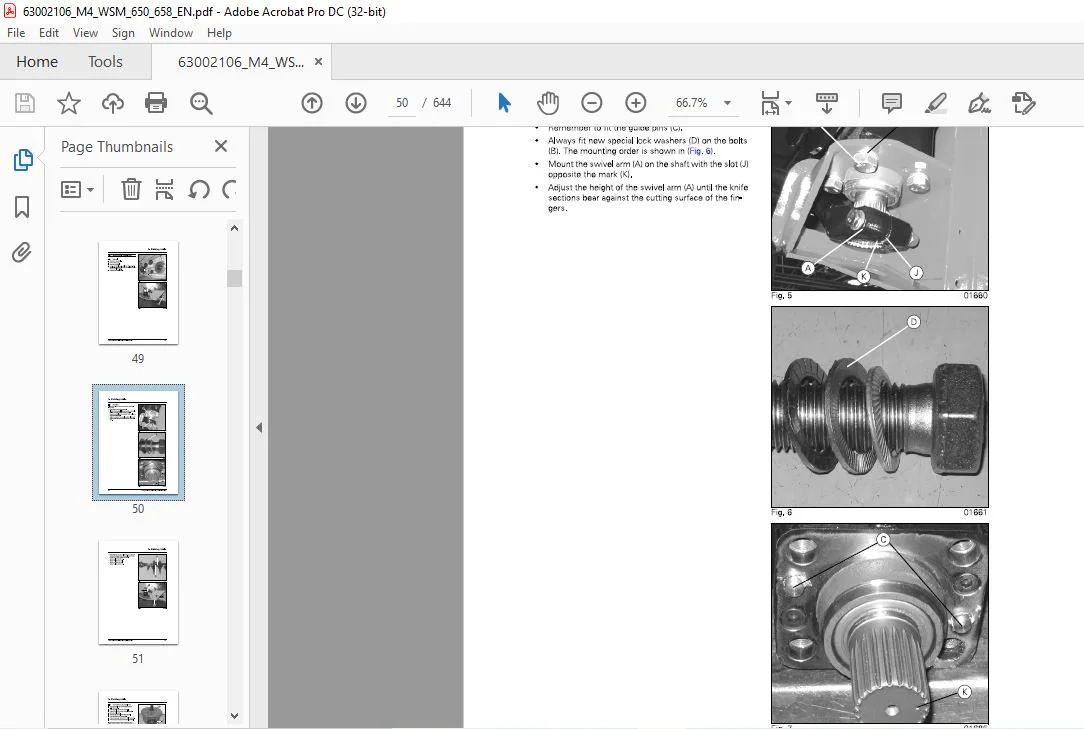Go to next page arrow

(356, 103)
